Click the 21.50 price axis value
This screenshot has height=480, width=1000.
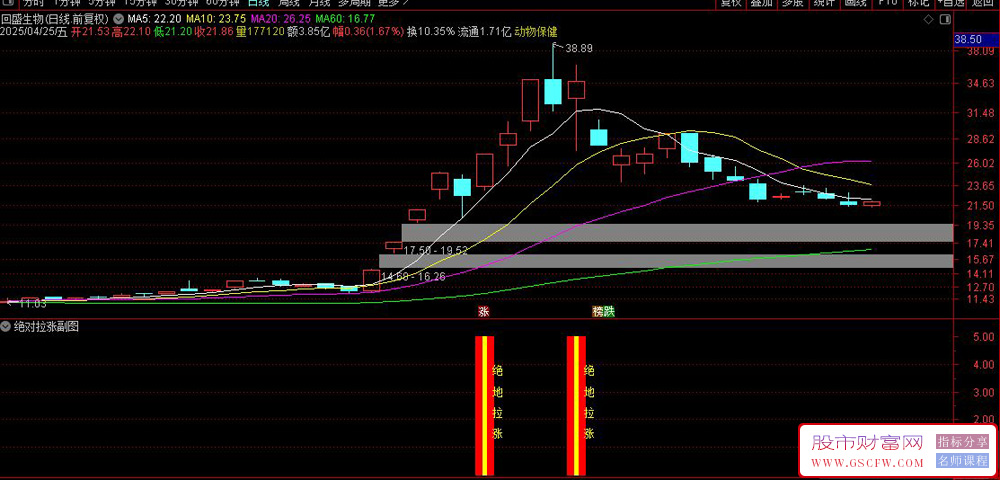click(x=979, y=205)
